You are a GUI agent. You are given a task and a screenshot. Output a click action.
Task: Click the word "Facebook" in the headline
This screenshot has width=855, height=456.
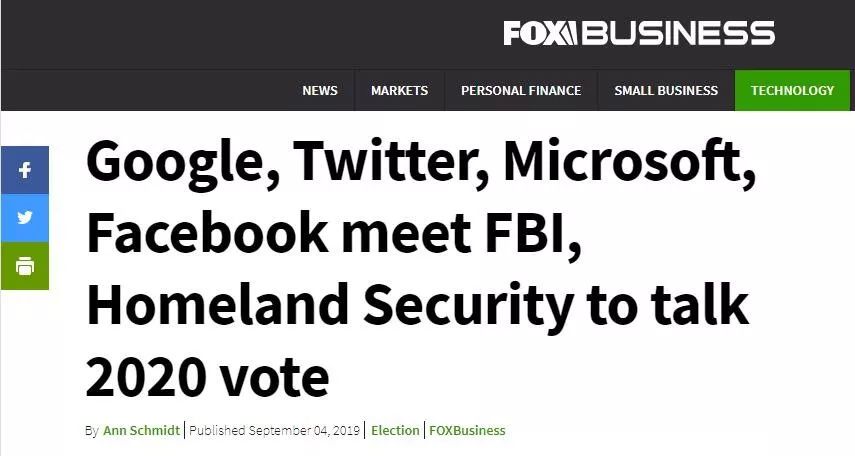[206, 234]
